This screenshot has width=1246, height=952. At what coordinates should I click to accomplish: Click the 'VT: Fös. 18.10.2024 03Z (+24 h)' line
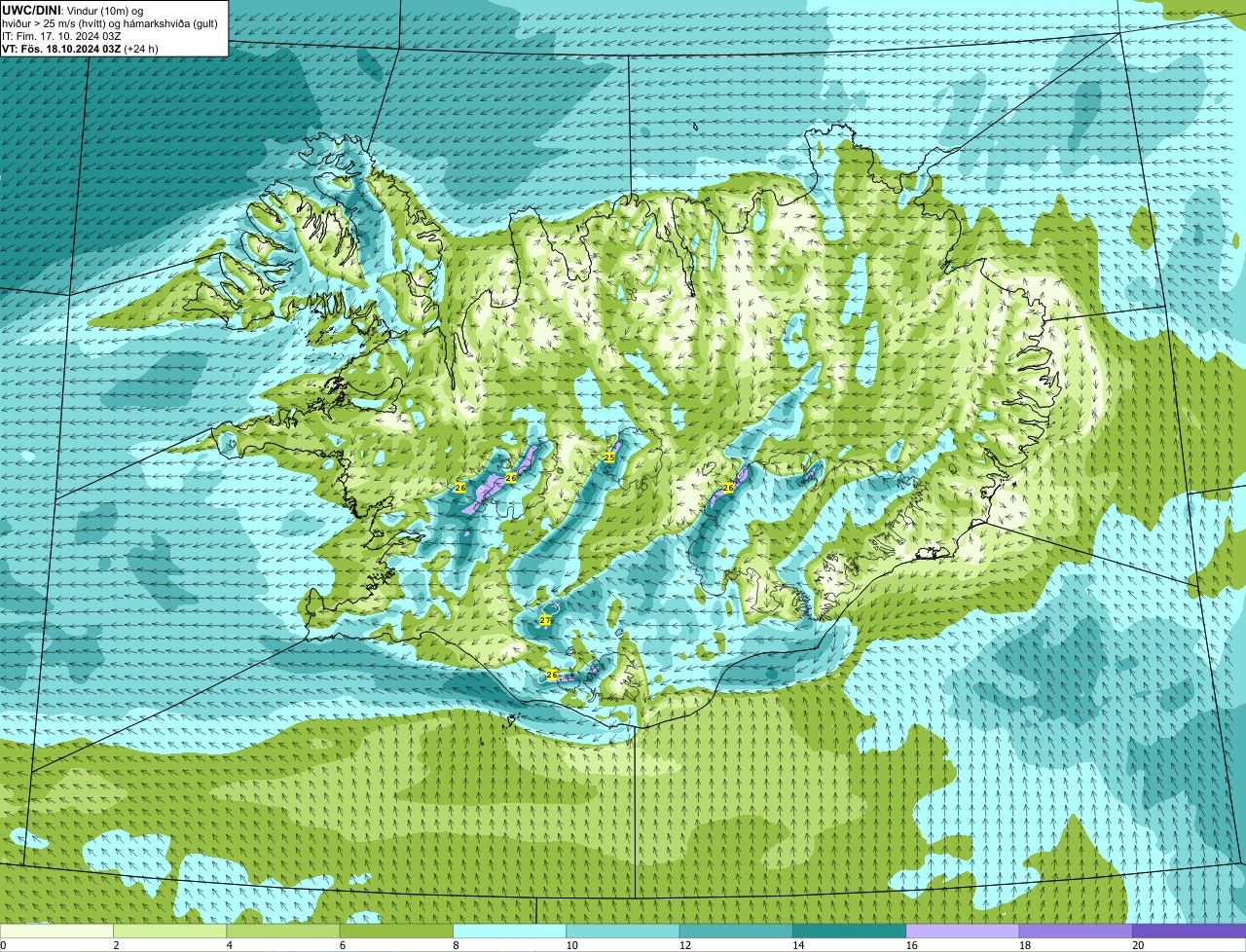coord(80,49)
